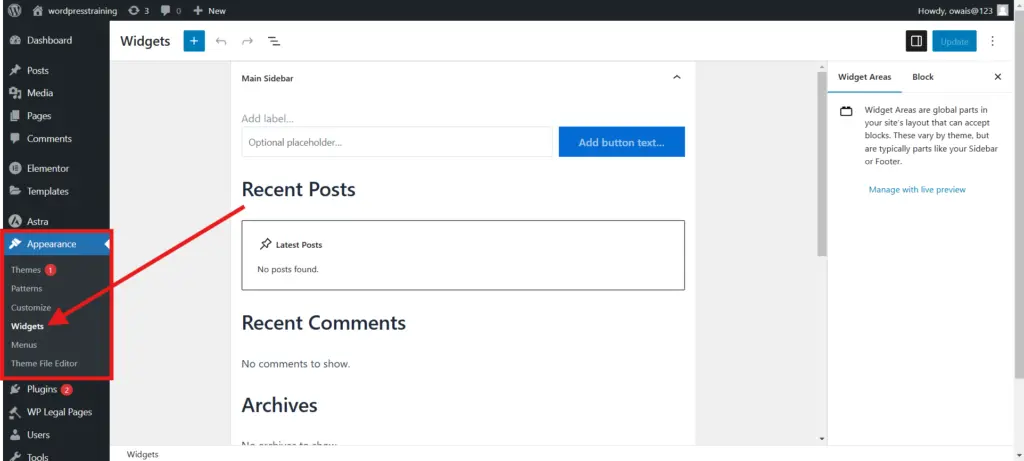Open wordpresstraining site home link
Viewport: 1024px width, 461px height.
pos(75,10)
